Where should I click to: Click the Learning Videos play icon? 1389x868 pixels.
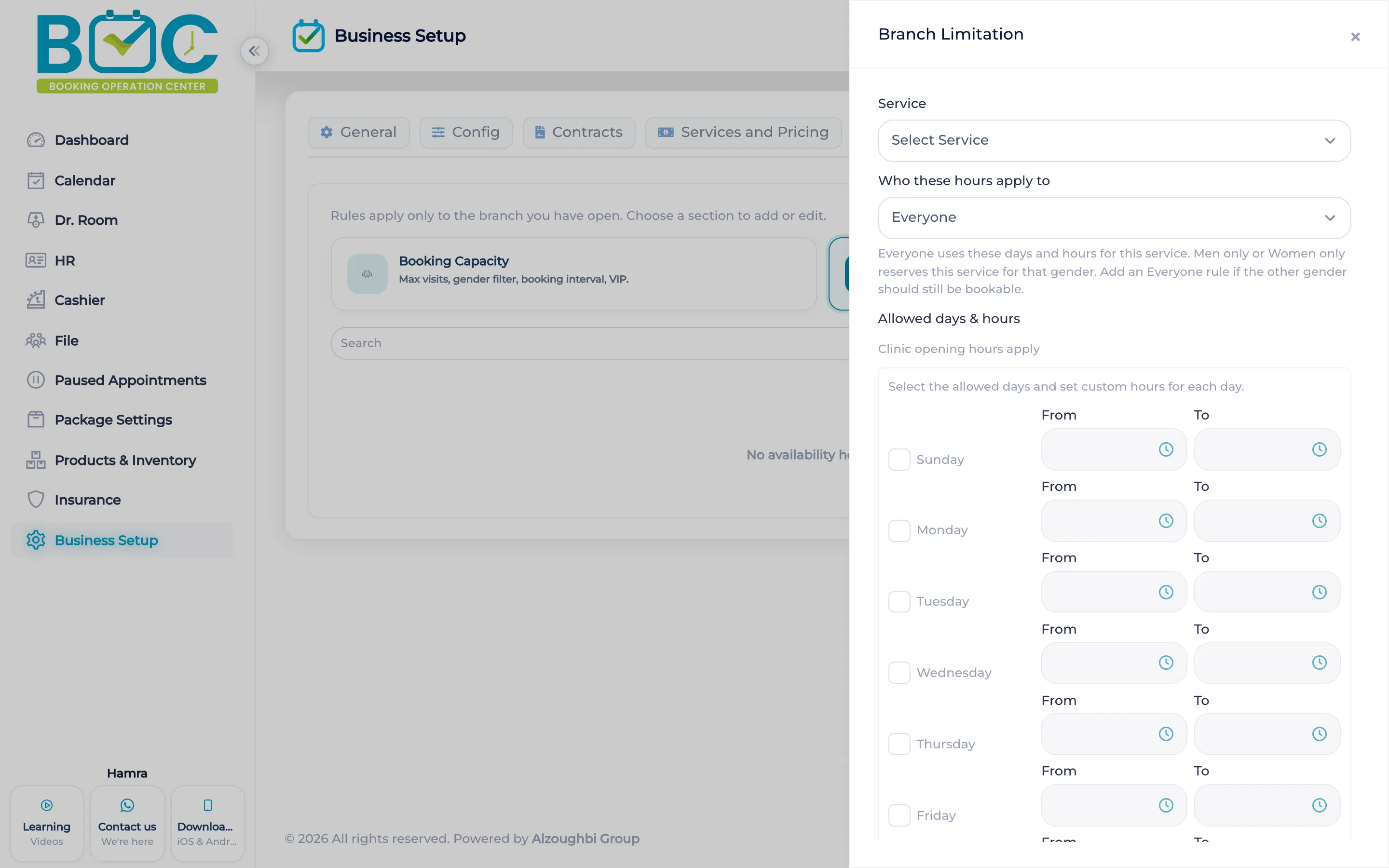[x=47, y=805]
